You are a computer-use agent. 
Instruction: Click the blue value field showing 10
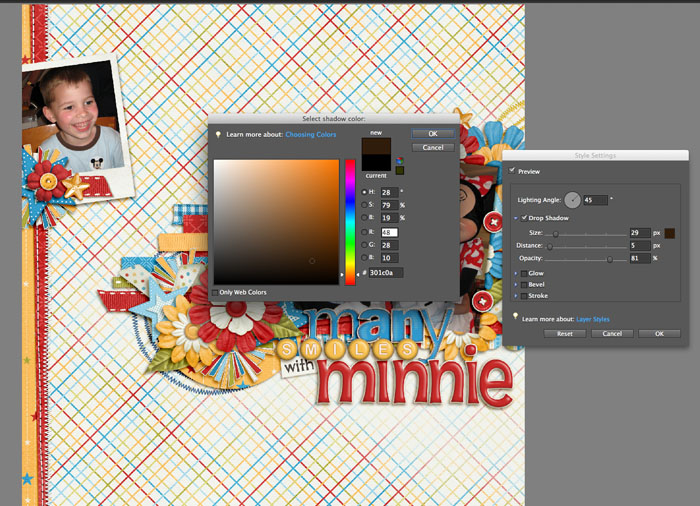[x=389, y=258]
